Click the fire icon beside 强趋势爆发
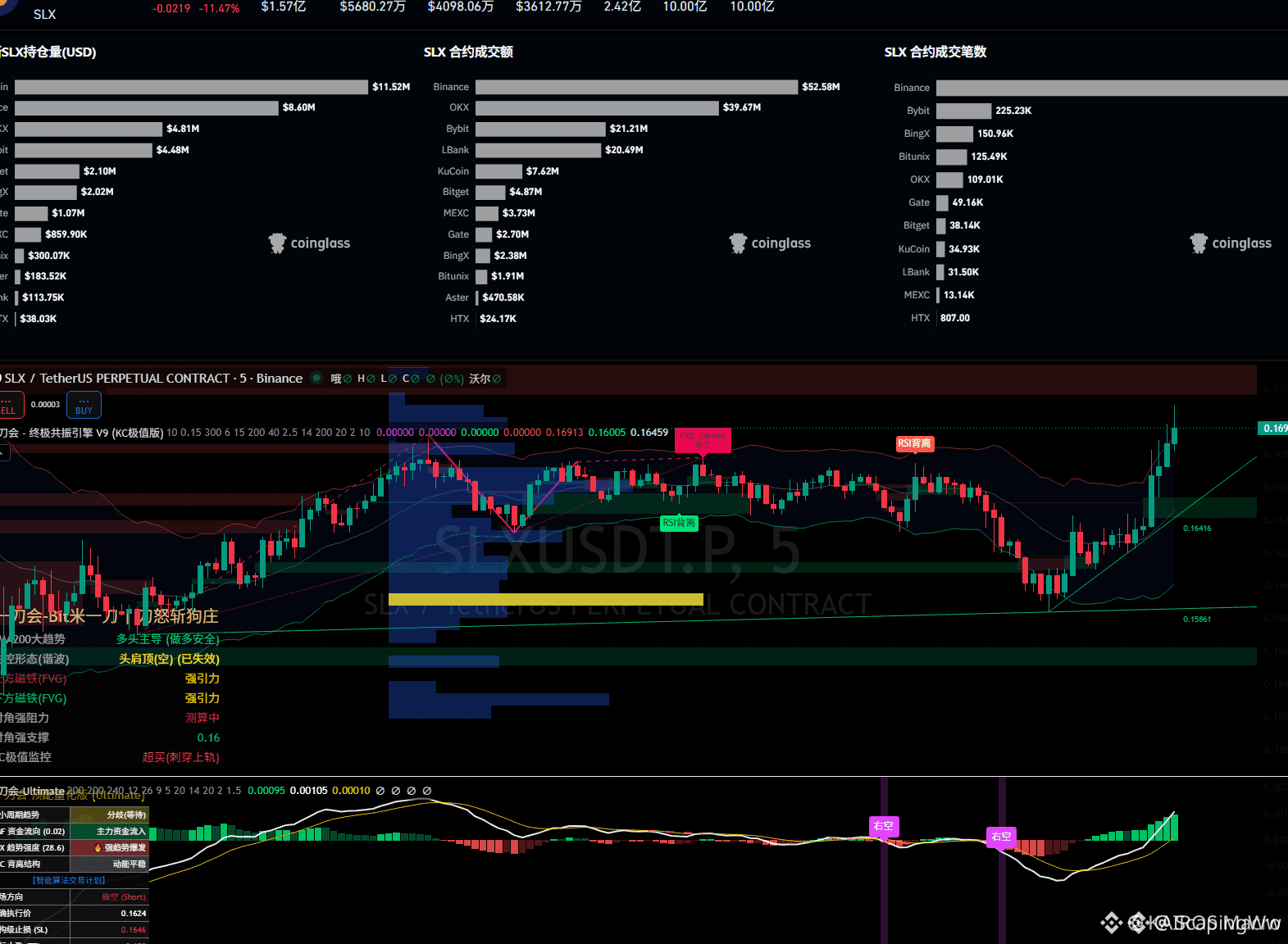 98,848
